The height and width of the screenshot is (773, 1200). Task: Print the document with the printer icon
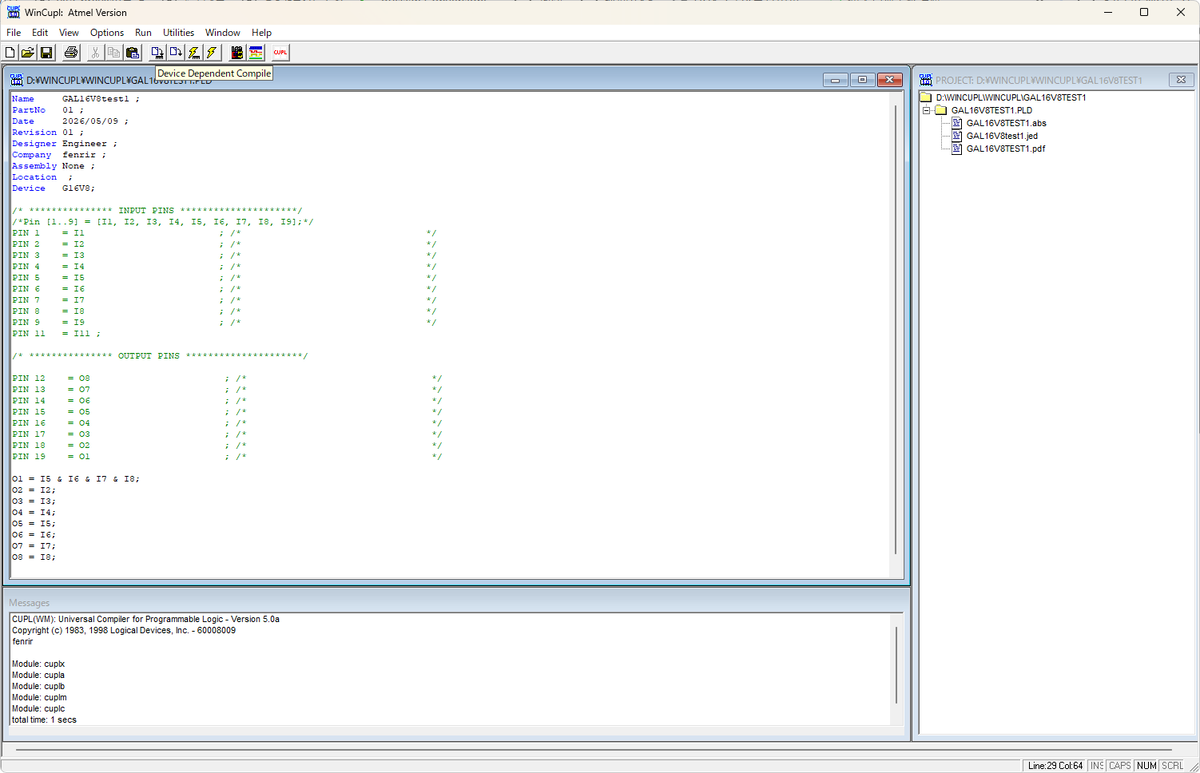point(71,52)
